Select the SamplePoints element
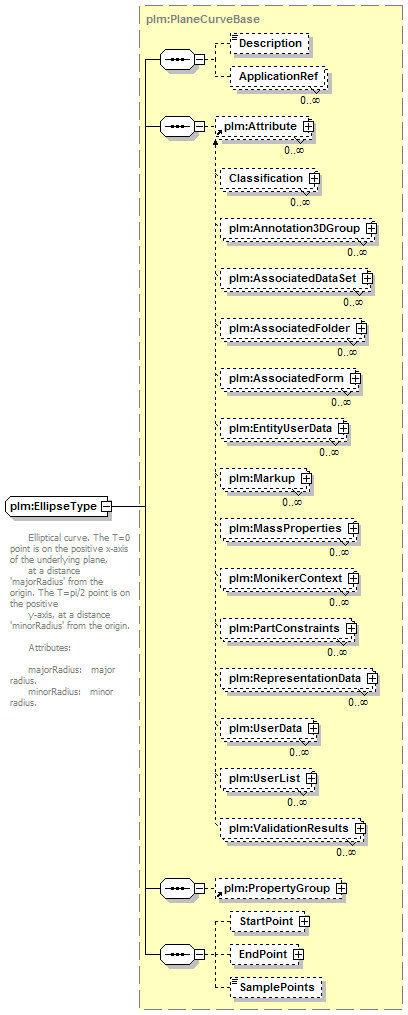Screen dimensions: 408x1015 276,988
